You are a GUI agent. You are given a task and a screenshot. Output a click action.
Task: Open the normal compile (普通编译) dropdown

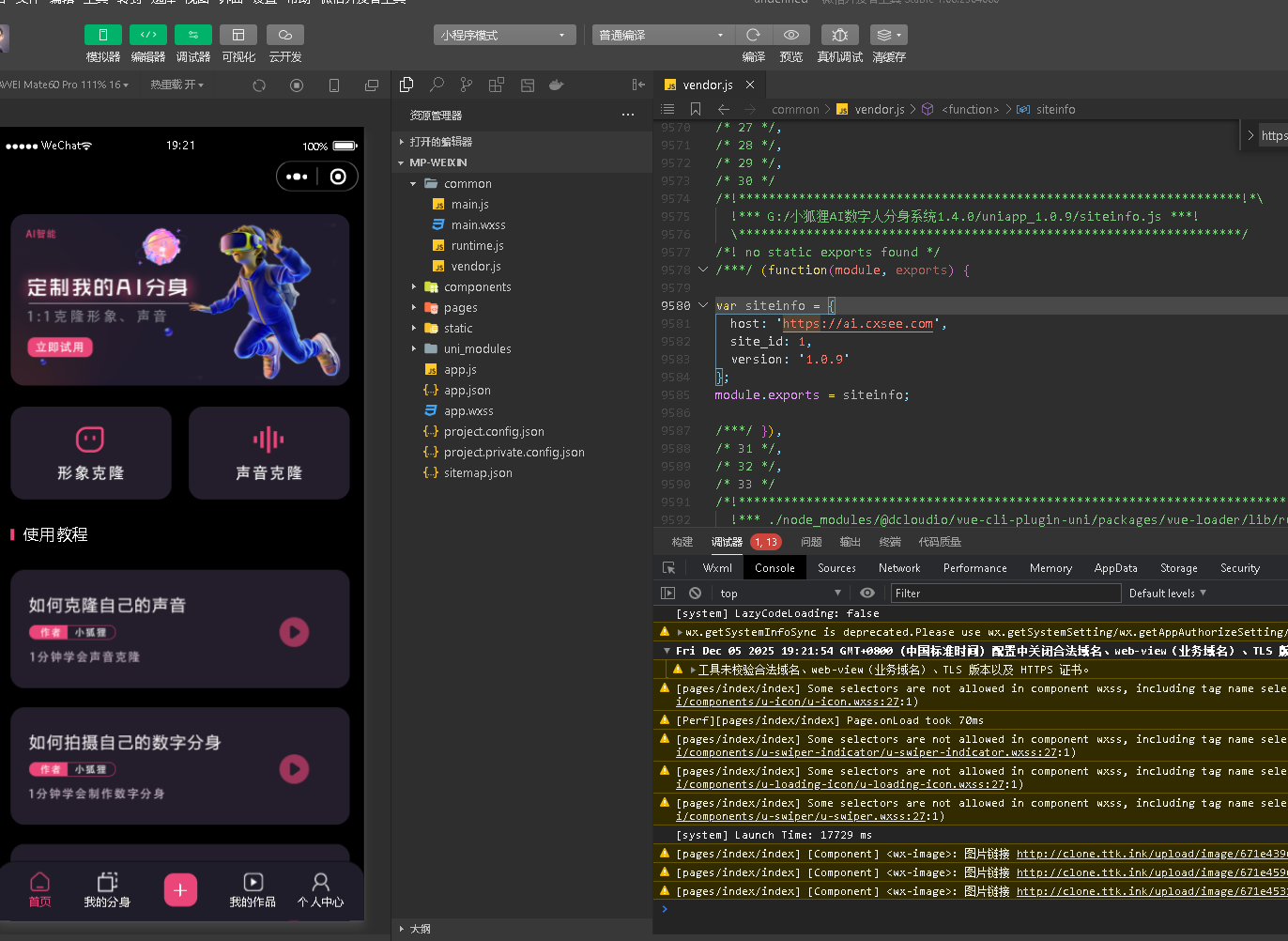click(x=663, y=36)
